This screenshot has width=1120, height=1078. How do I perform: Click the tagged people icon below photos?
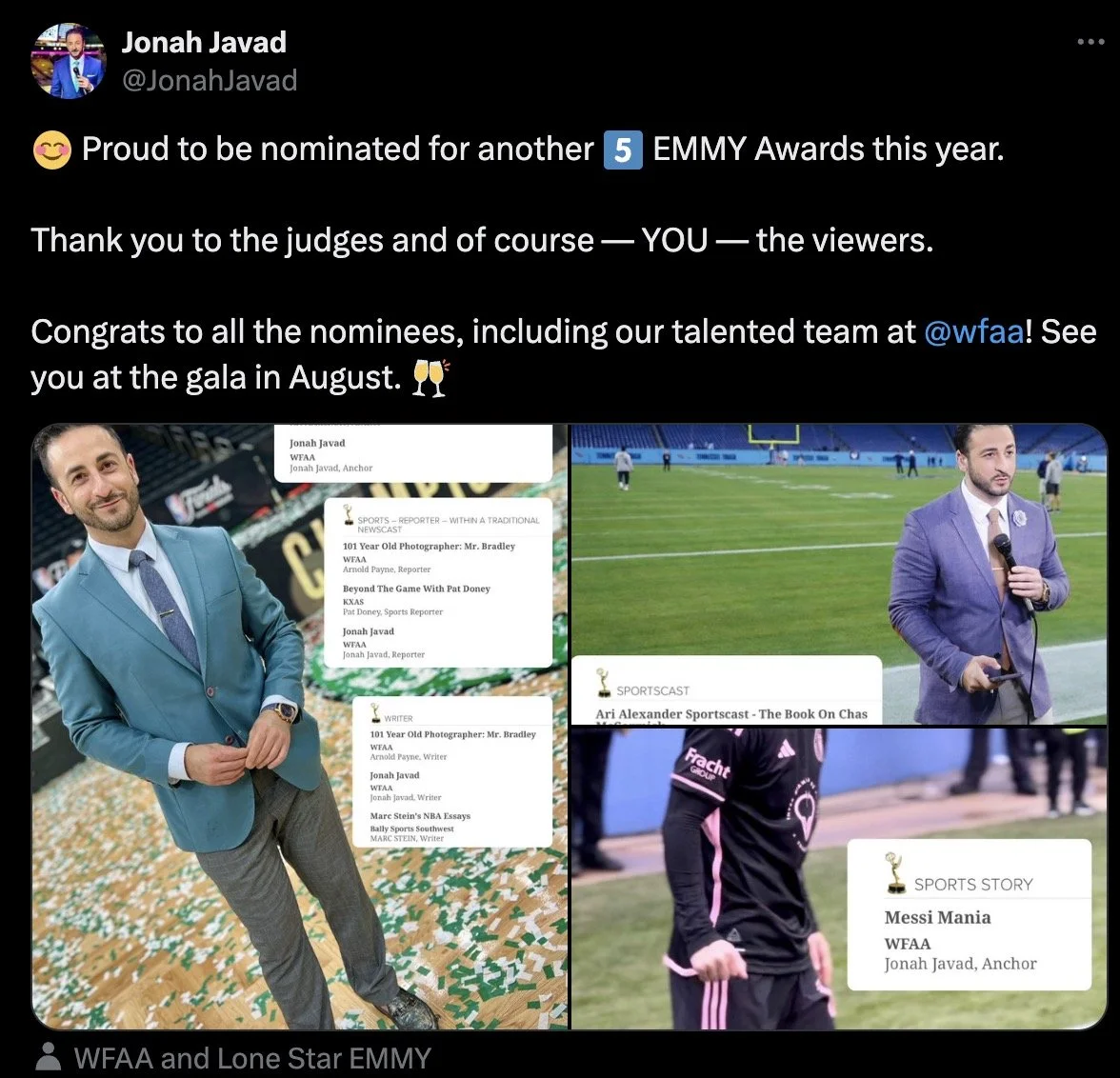(x=48, y=1056)
